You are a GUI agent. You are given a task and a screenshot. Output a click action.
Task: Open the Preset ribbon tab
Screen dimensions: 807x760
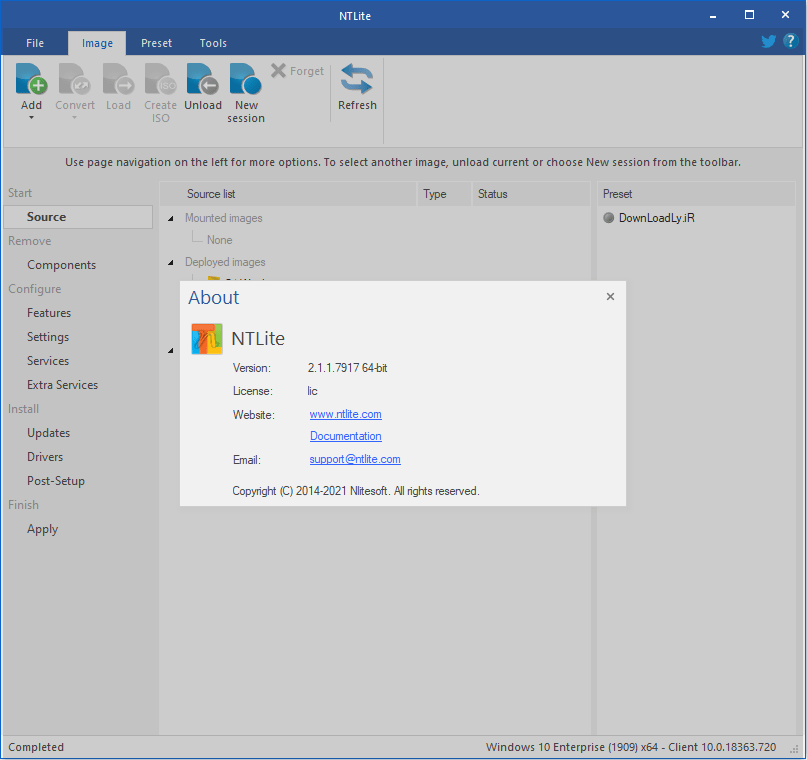pos(156,43)
